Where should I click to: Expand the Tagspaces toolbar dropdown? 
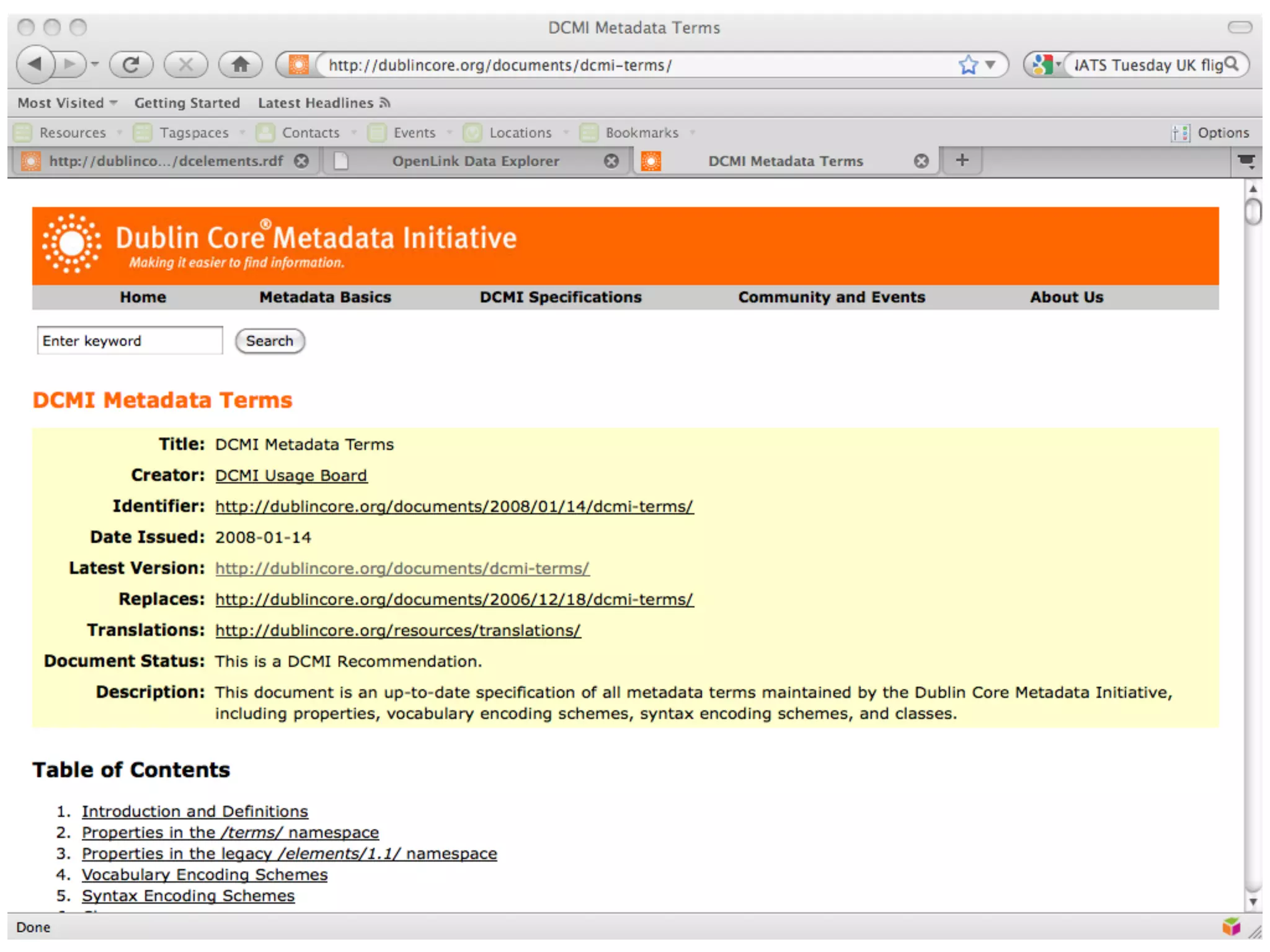[242, 133]
